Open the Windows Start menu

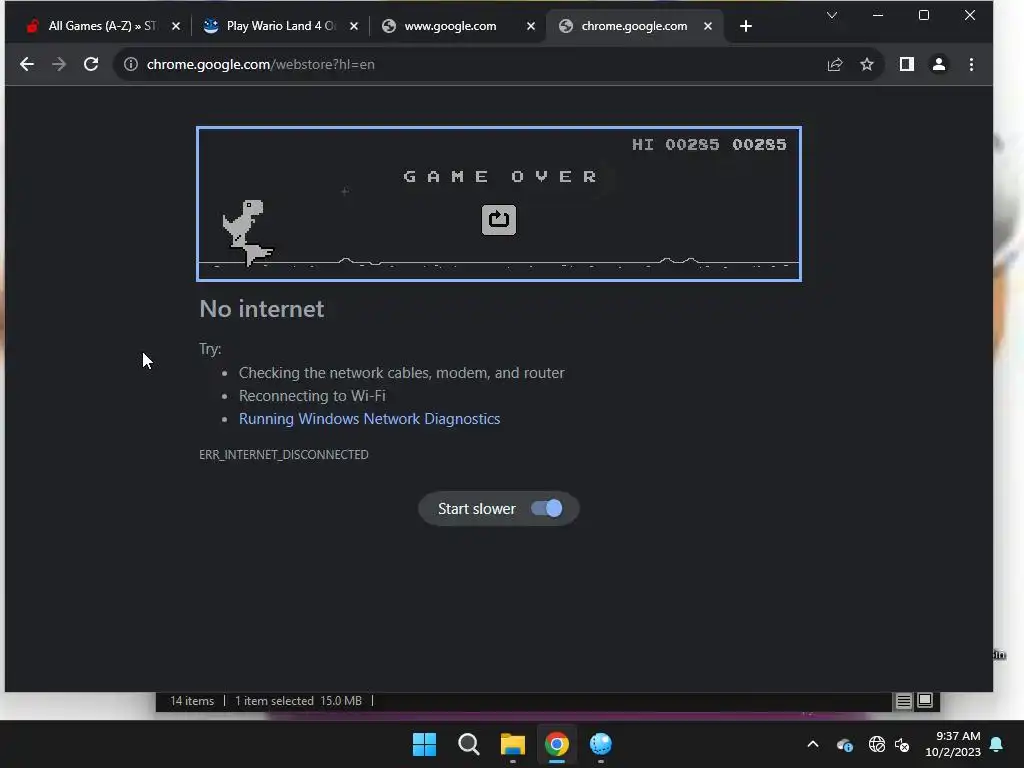[424, 744]
